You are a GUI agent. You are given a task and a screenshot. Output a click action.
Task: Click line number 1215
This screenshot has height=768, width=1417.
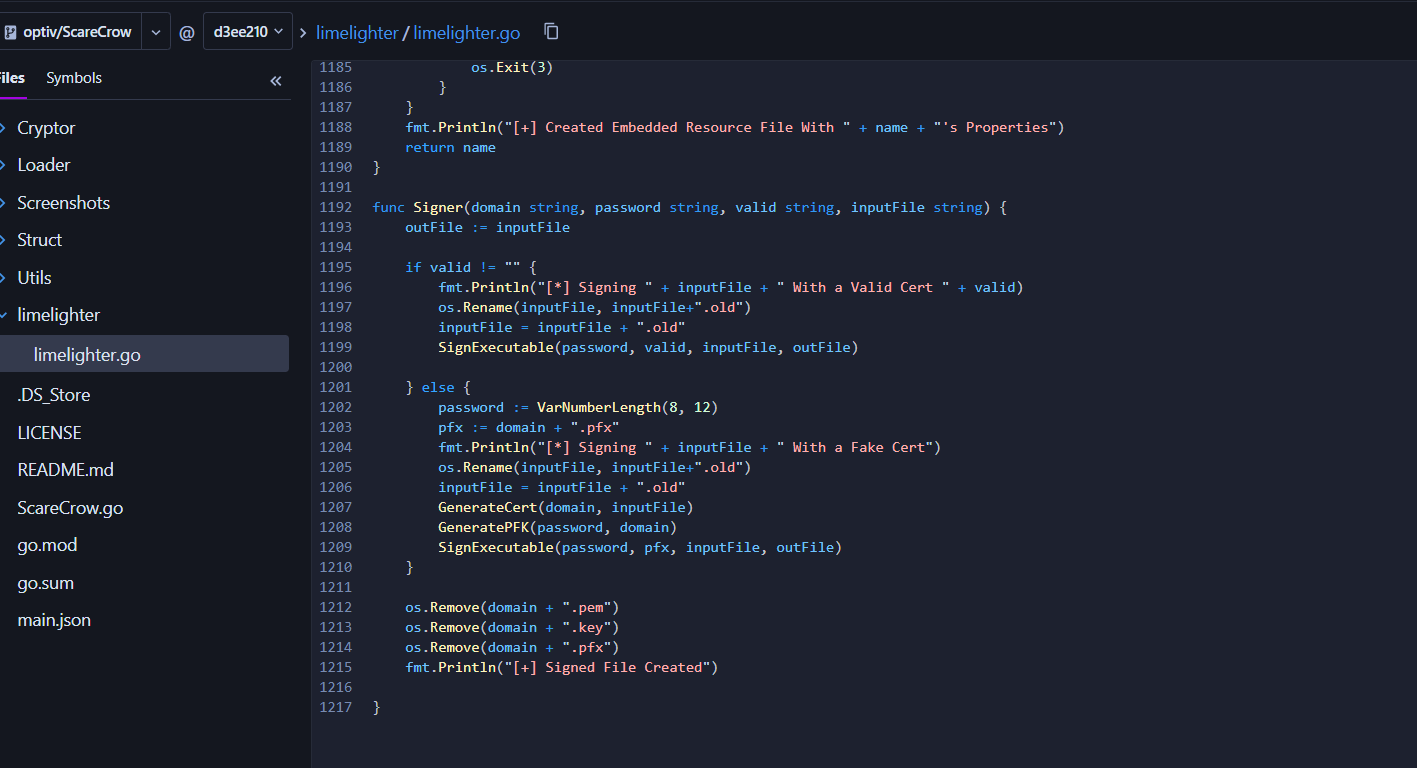coord(335,667)
